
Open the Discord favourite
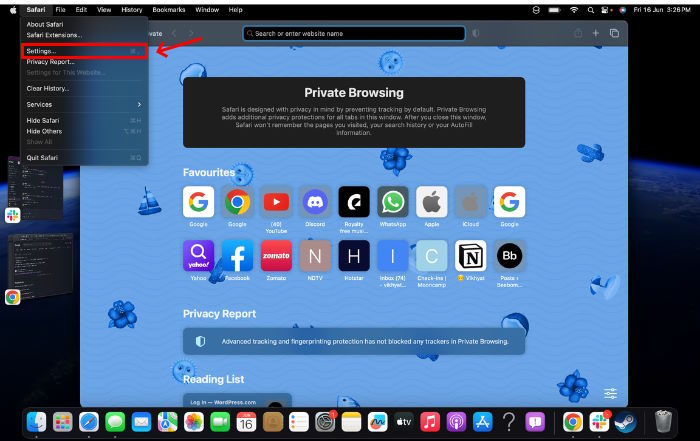tap(315, 202)
